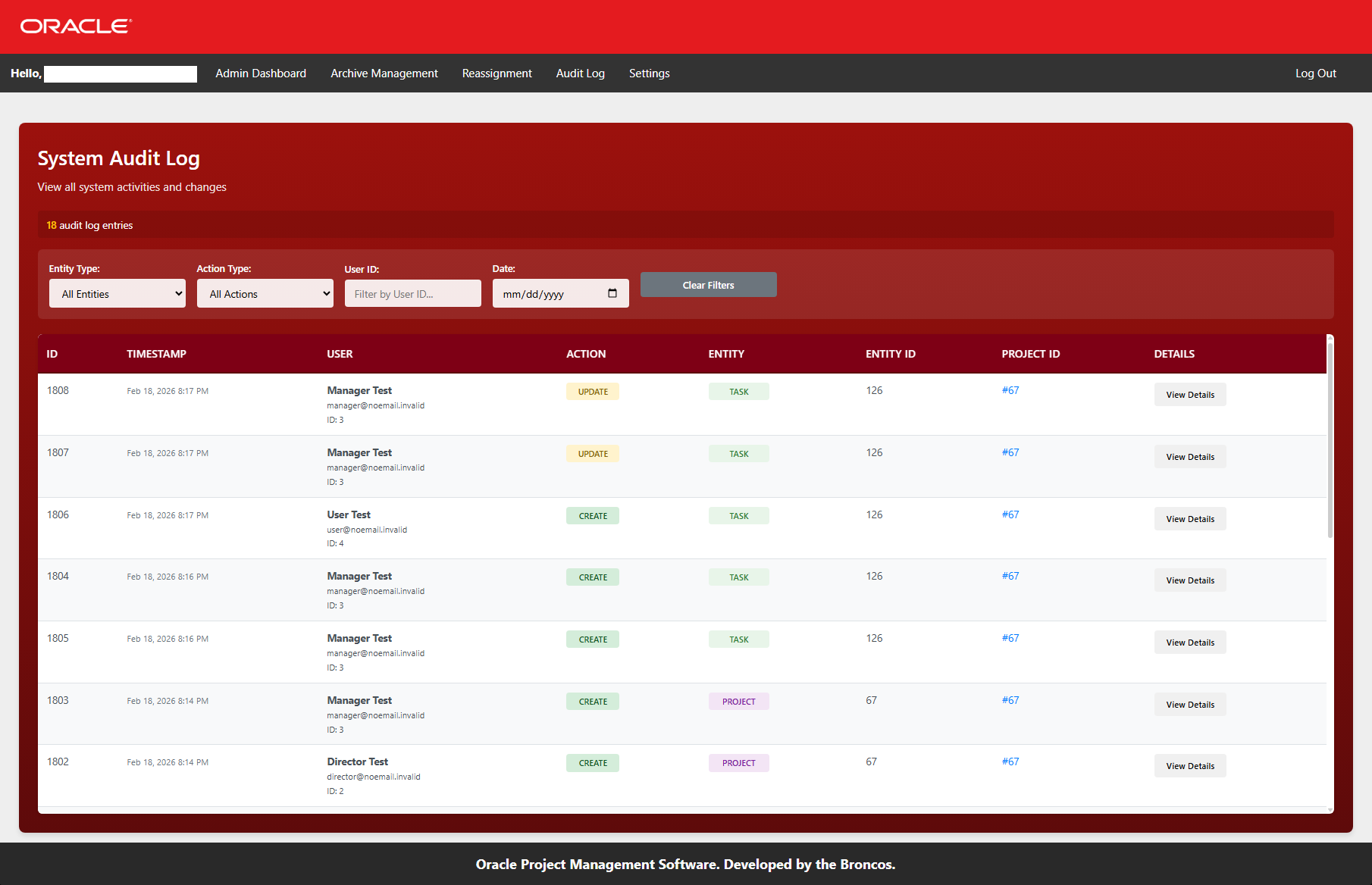Screen dimensions: 1372x885
Task: Click the audit table vertical scrollbar
Action: pos(1330,439)
